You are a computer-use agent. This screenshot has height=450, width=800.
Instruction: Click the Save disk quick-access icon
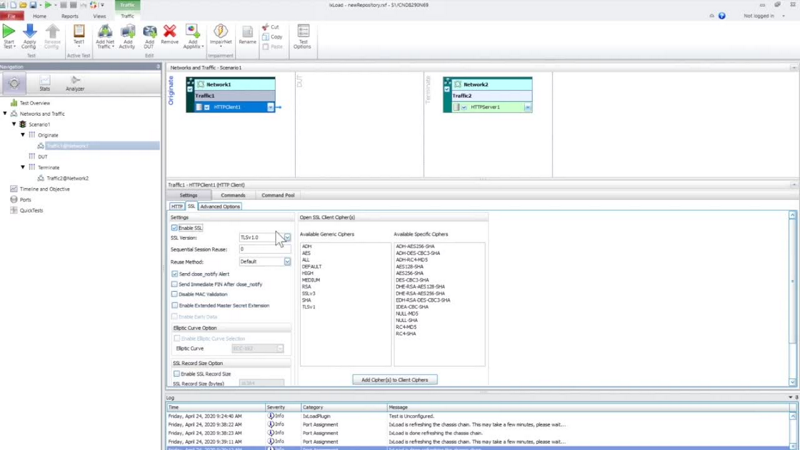point(33,5)
